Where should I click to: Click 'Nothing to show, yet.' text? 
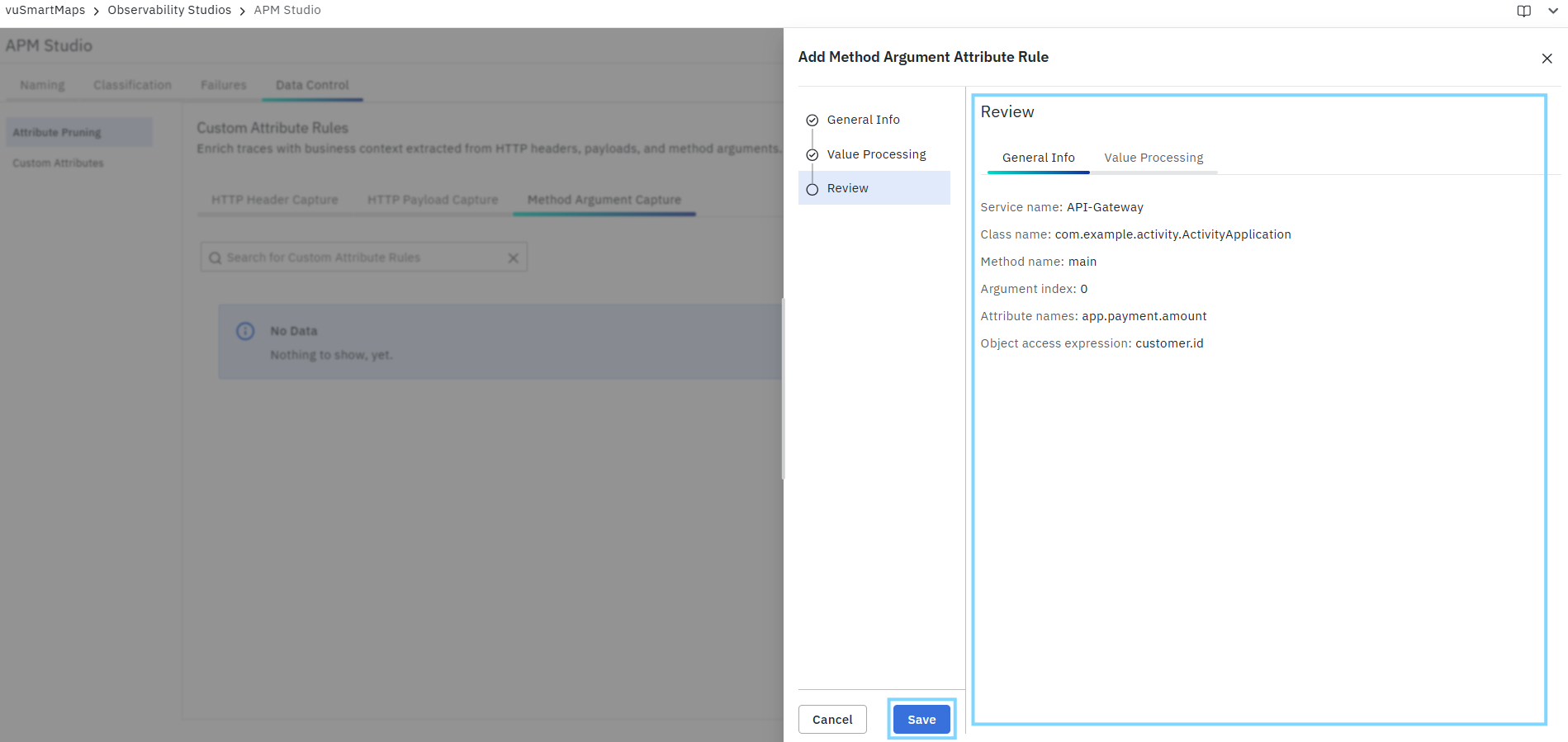point(331,355)
